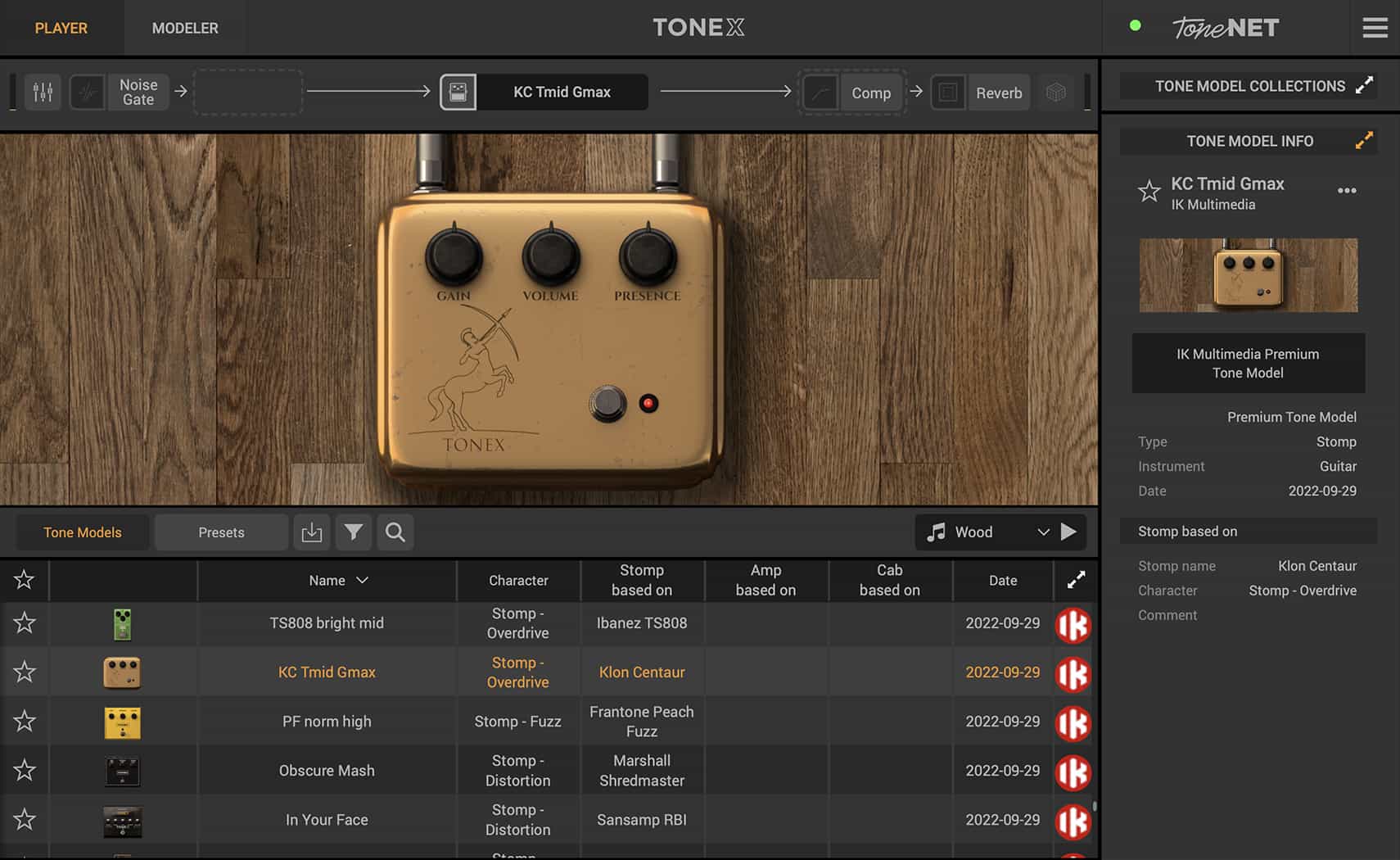Select the PF norm high tone model row

[x=326, y=722]
